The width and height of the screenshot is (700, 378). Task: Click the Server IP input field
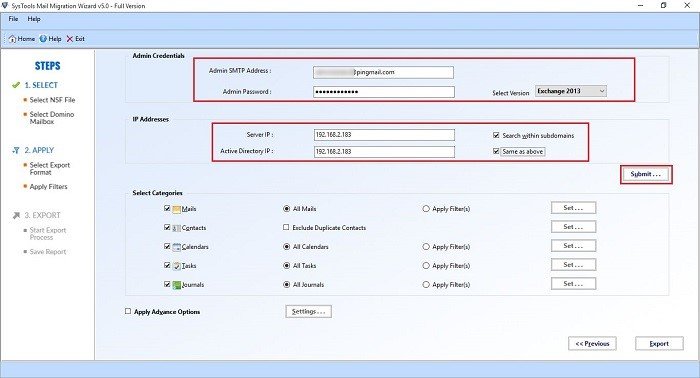(384, 135)
